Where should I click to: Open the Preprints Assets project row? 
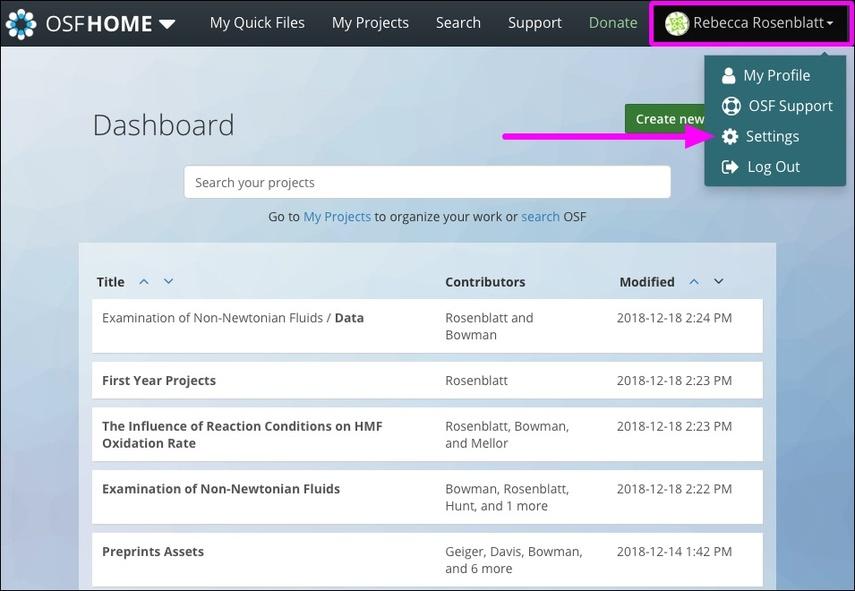point(428,560)
